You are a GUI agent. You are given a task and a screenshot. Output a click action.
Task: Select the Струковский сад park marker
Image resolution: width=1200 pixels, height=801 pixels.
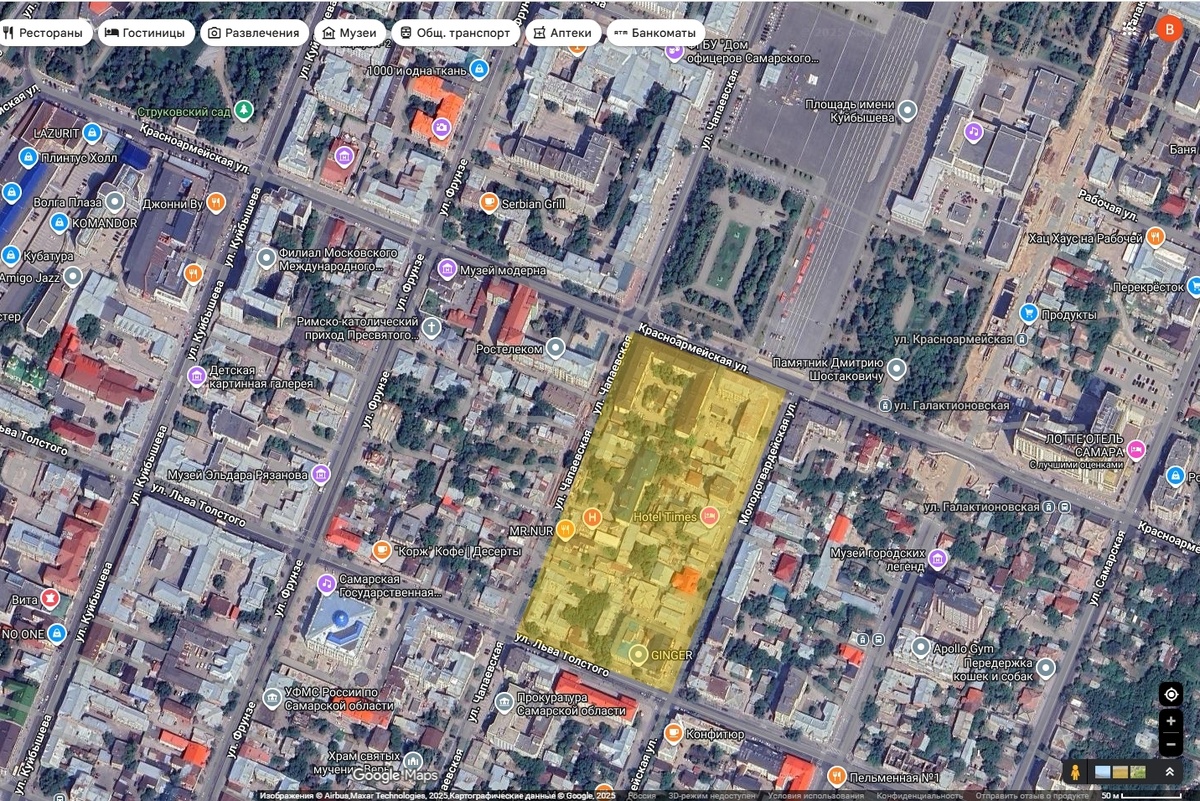click(243, 109)
